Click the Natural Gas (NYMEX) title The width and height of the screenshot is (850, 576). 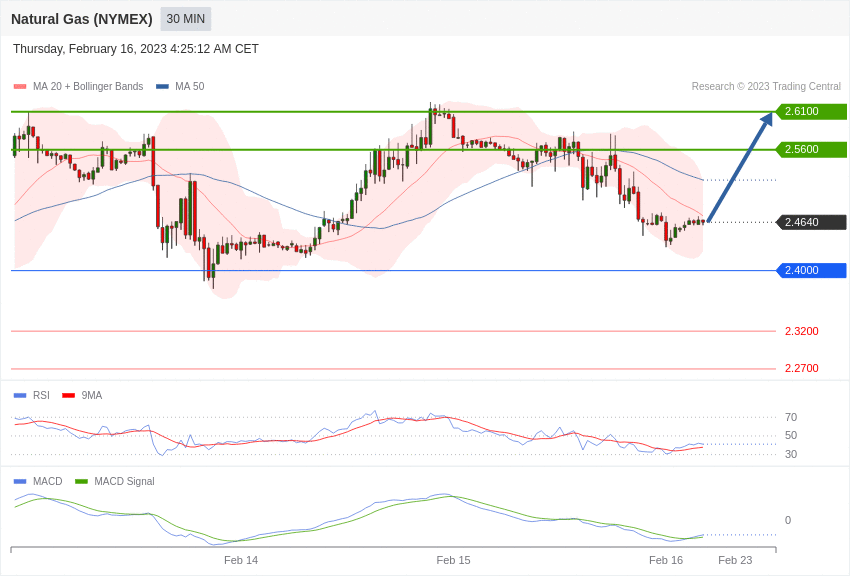coord(82,19)
